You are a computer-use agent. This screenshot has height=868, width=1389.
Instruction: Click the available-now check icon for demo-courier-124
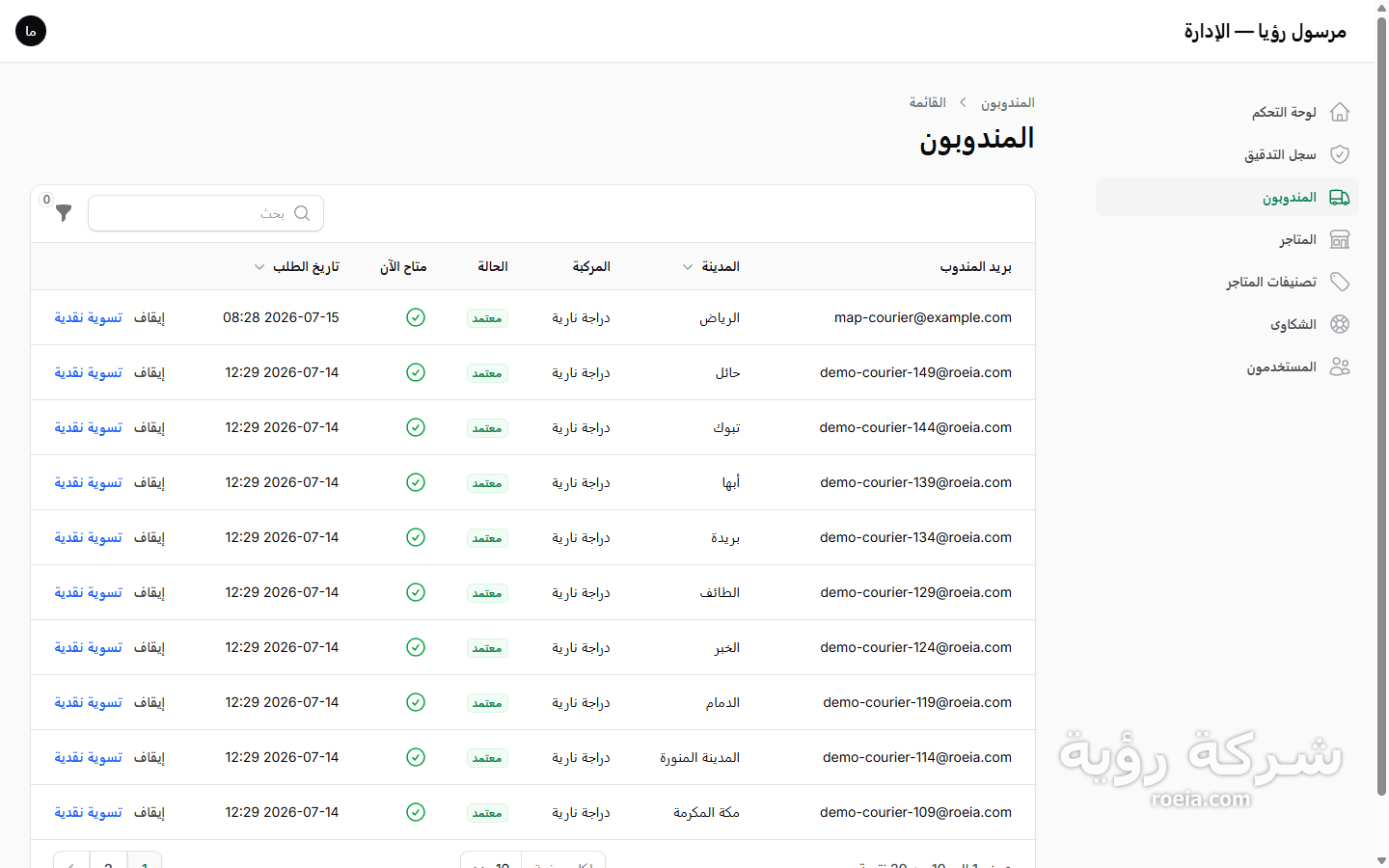pyautogui.click(x=416, y=647)
